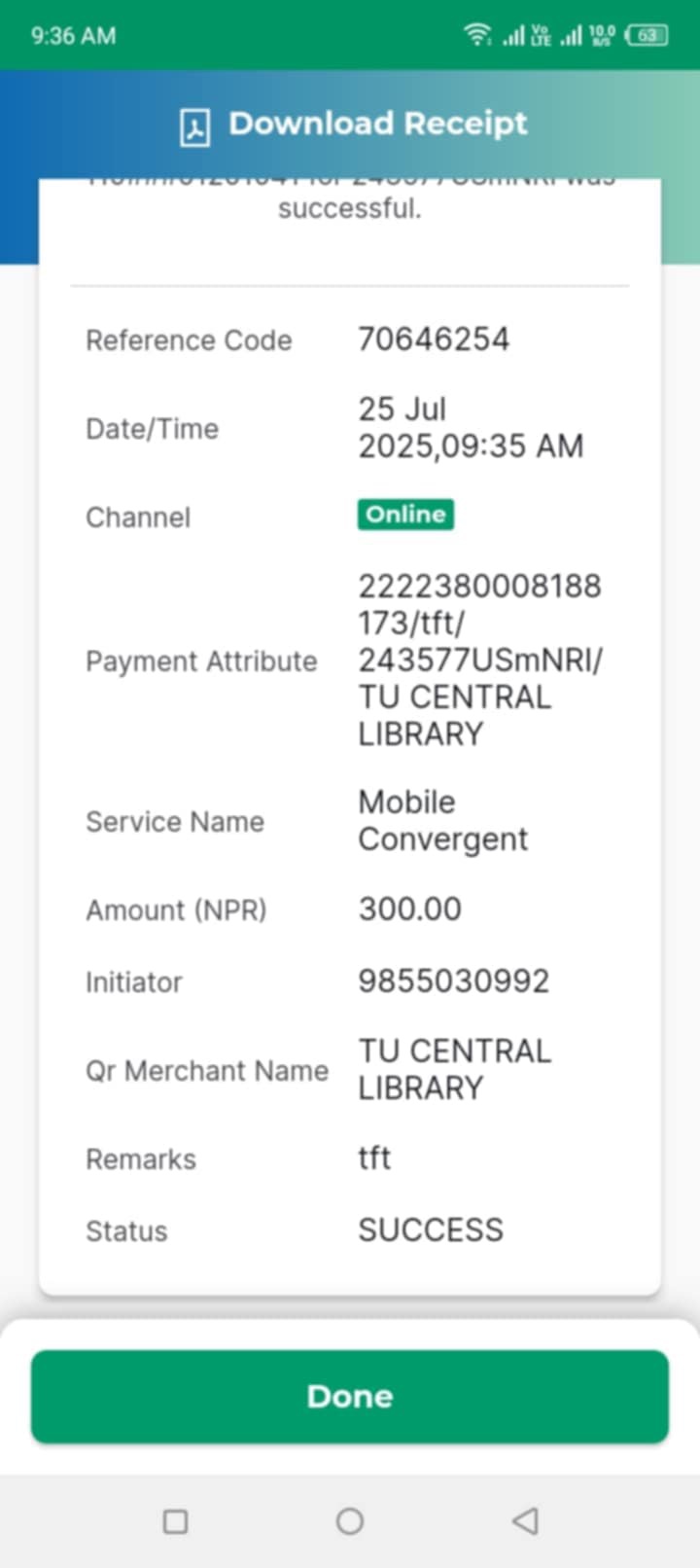Tap the date 25 Jul 2025 value

[470, 427]
